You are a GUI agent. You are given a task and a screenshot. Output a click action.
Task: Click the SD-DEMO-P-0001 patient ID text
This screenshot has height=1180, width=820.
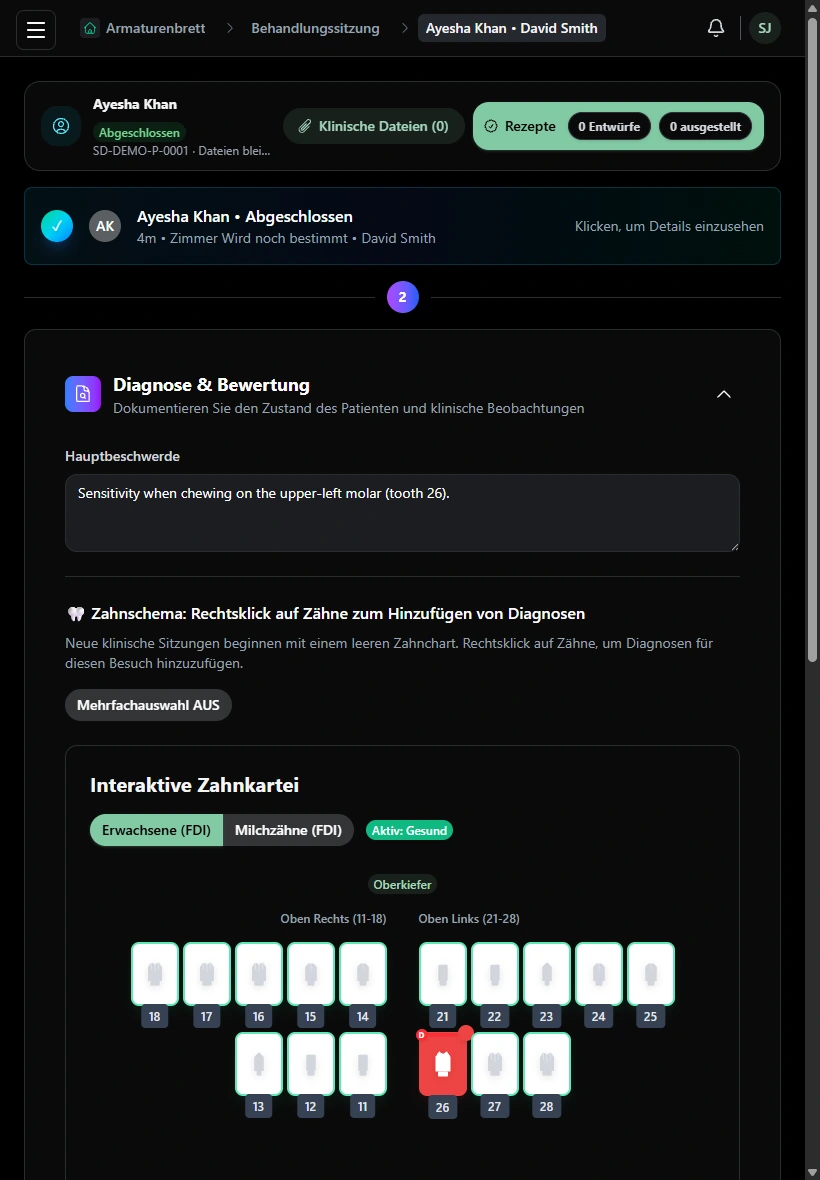coord(141,151)
